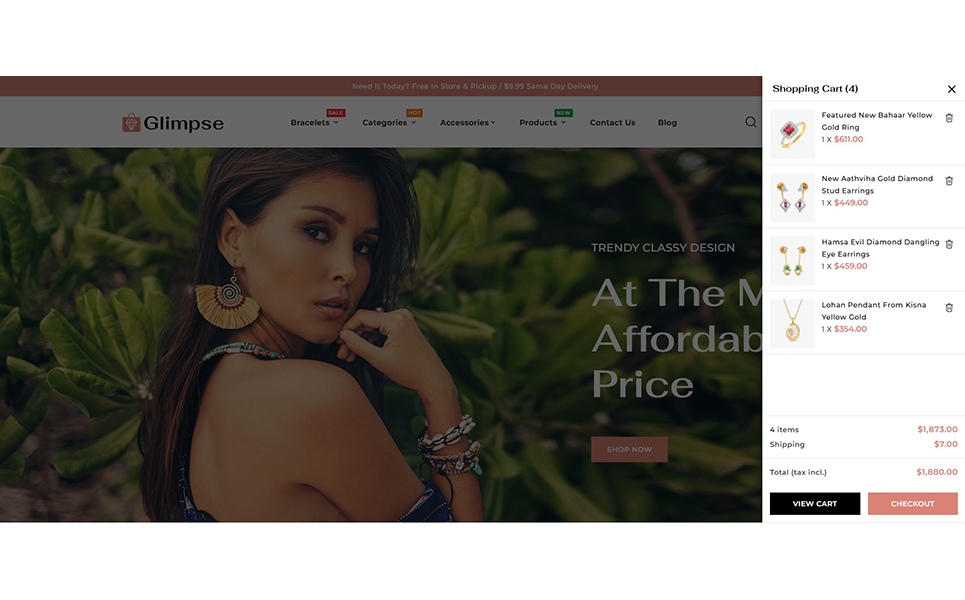Click the Shop Now banner button
Image resolution: width=965 pixels, height=600 pixels.
tap(629, 449)
